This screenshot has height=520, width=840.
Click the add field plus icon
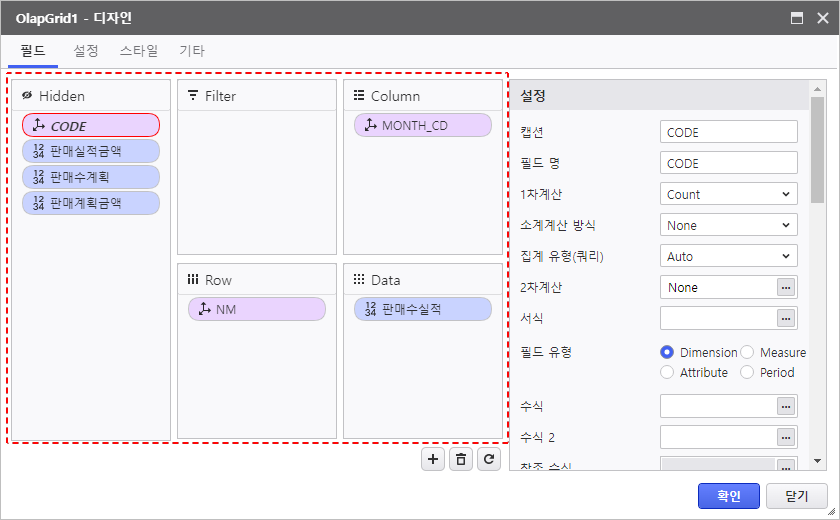(x=432, y=459)
